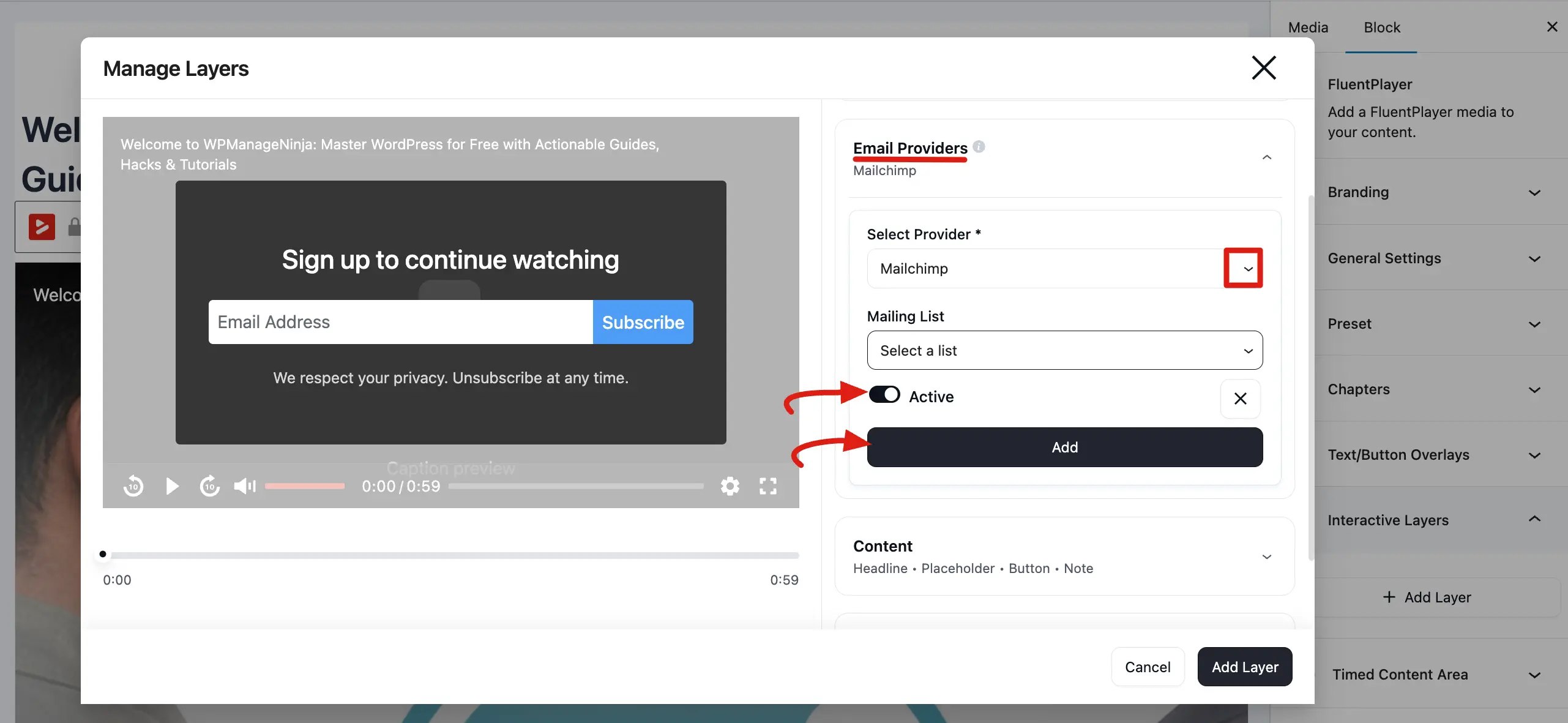Click the FluentPlayer block icon in toolbar
The image size is (1568, 723).
[x=42, y=227]
